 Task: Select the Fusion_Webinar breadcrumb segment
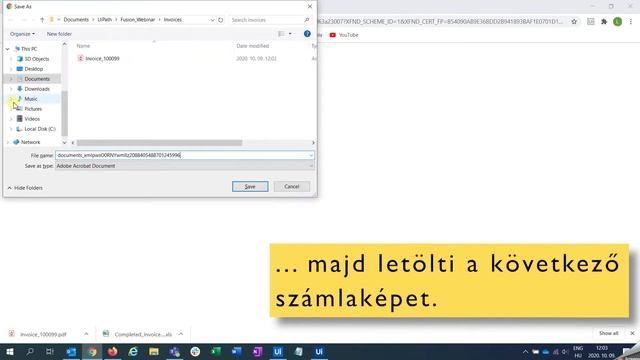click(x=138, y=20)
